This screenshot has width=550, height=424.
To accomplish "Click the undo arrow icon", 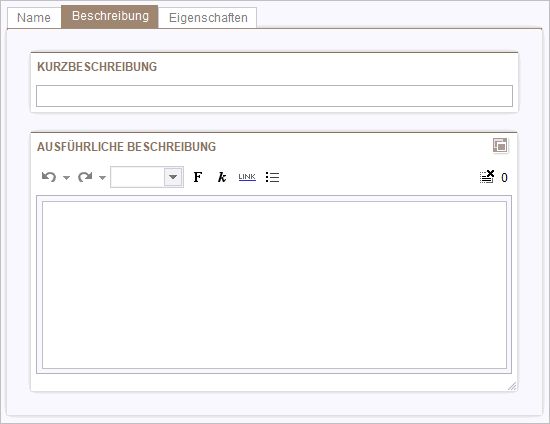I will [49, 177].
